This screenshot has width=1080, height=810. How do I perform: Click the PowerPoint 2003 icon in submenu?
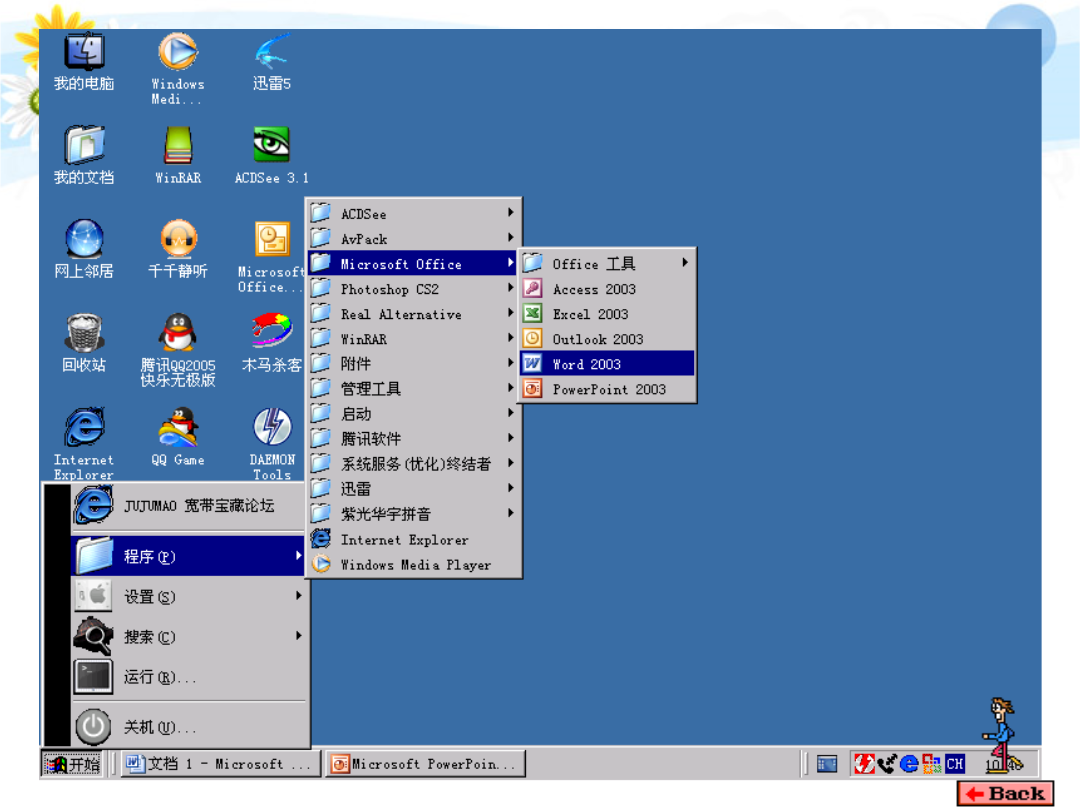coord(532,388)
